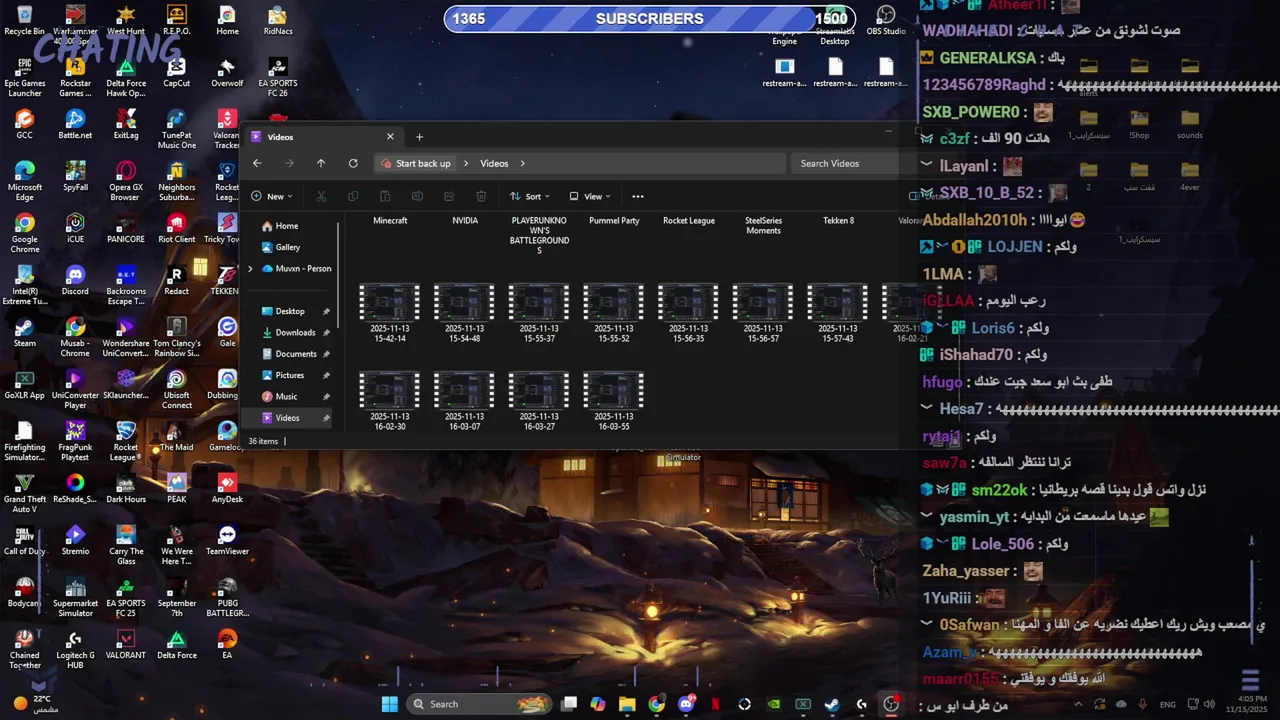Click the taskbar Search box

[x=477, y=704]
